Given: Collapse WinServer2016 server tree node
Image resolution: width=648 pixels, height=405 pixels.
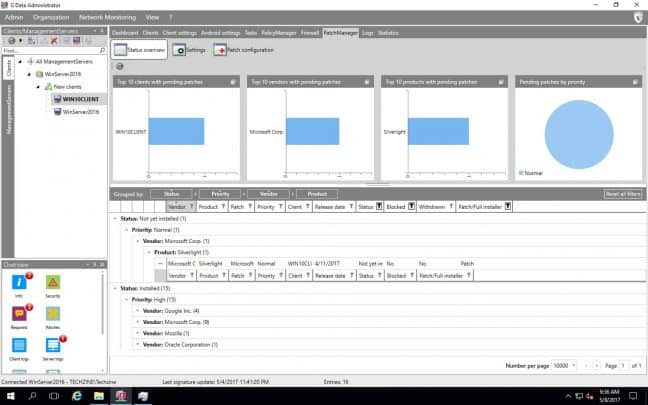Looking at the screenshot, I should click(x=29, y=74).
